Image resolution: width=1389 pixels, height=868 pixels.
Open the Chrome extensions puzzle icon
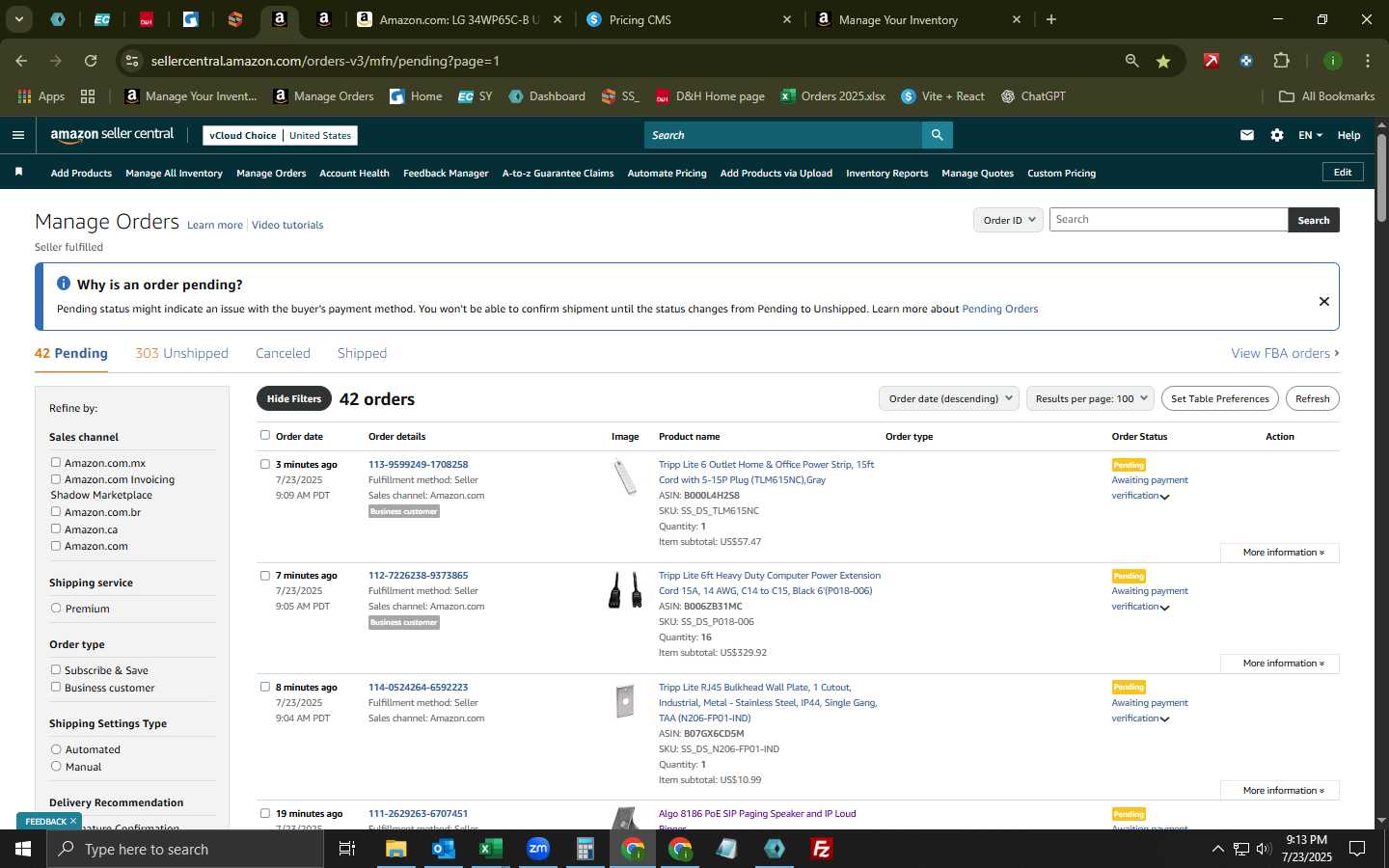tap(1281, 61)
